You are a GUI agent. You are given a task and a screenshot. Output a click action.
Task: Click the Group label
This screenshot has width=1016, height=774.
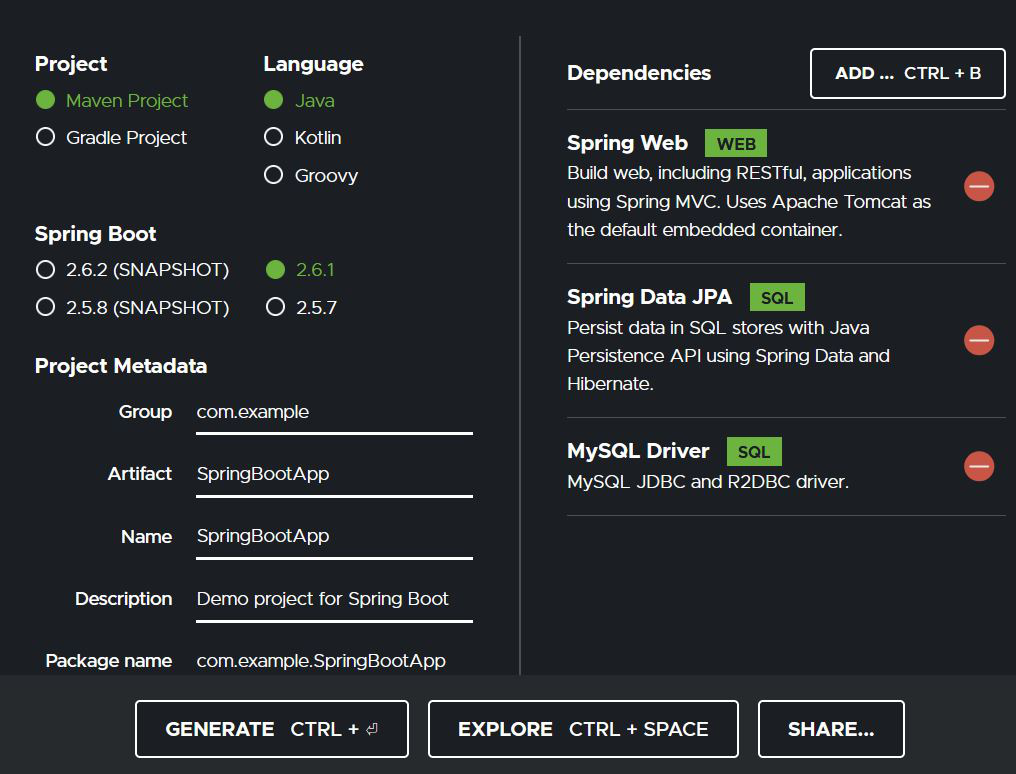coord(145,412)
